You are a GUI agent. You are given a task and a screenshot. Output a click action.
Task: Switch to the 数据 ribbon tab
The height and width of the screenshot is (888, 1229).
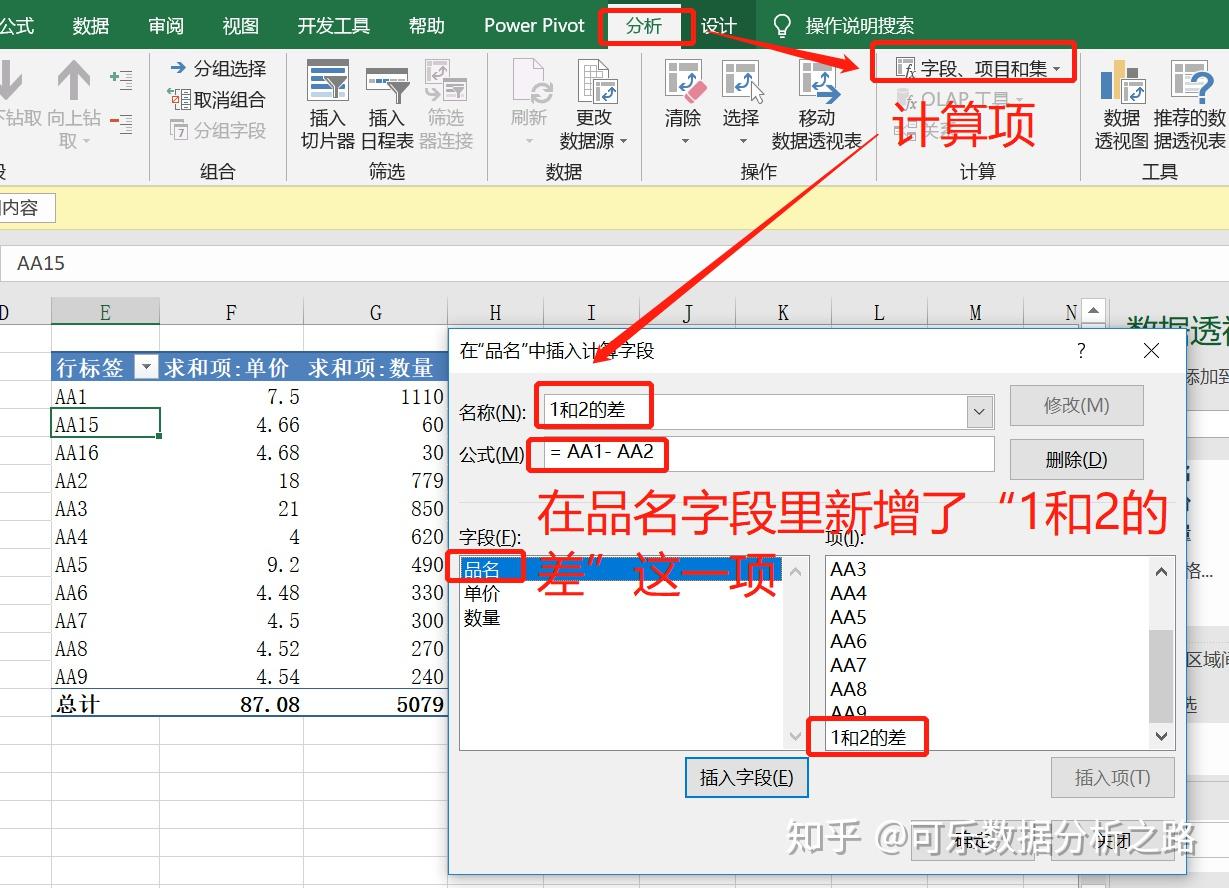coord(90,25)
